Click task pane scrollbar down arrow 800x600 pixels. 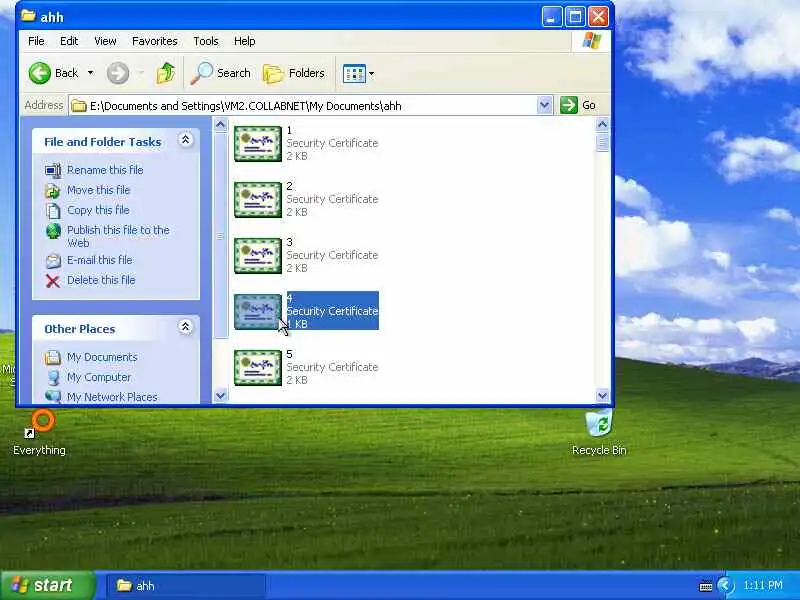pos(220,395)
